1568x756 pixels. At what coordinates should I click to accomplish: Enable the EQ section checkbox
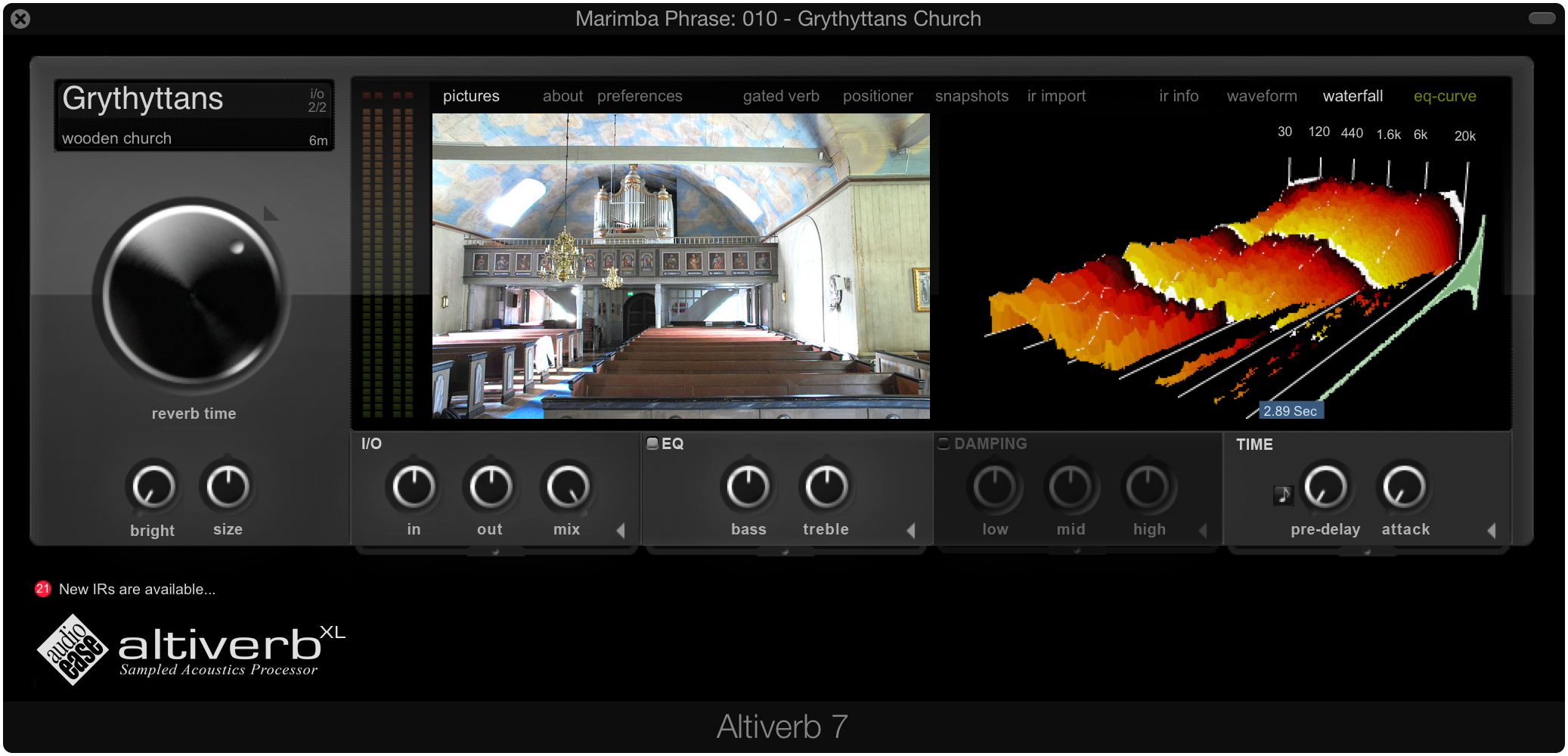[652, 444]
